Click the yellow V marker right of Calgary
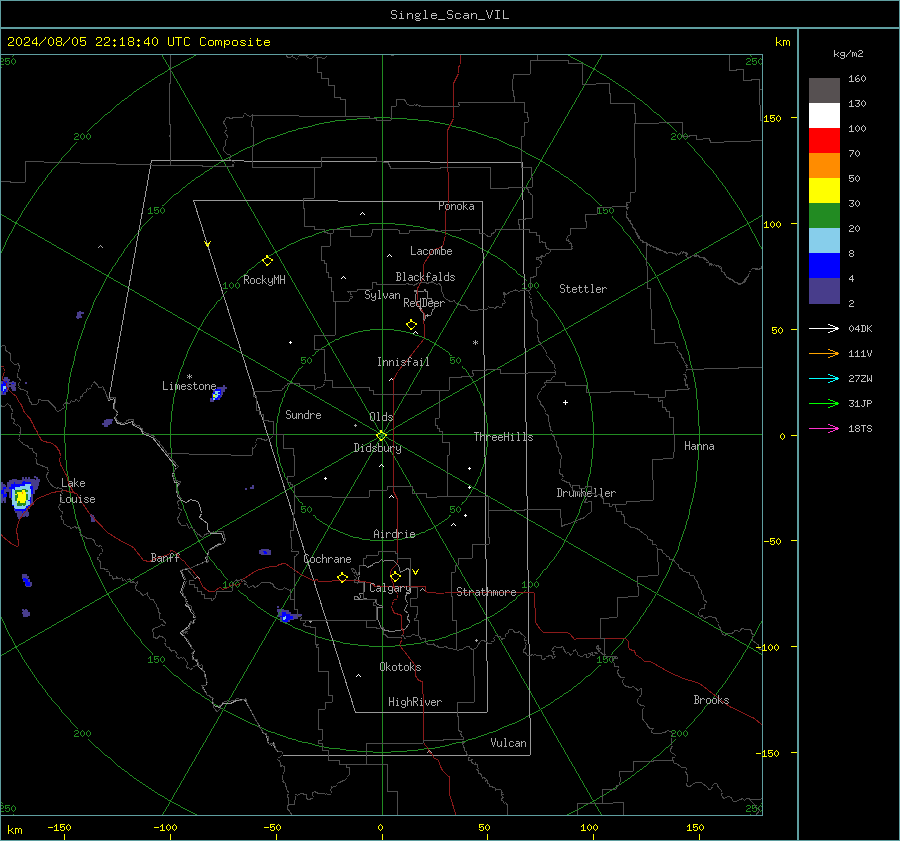This screenshot has width=900, height=841. point(416,572)
